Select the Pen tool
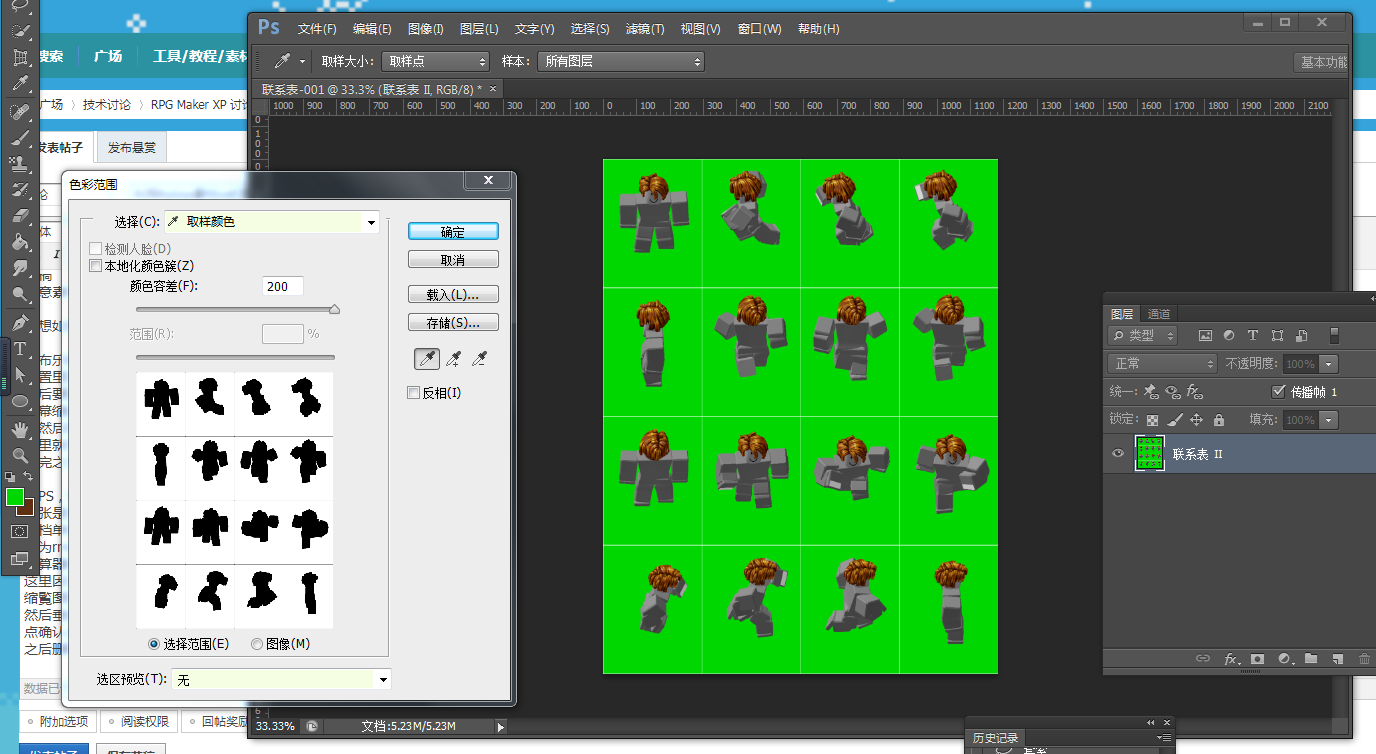The image size is (1376, 754). pos(19,323)
